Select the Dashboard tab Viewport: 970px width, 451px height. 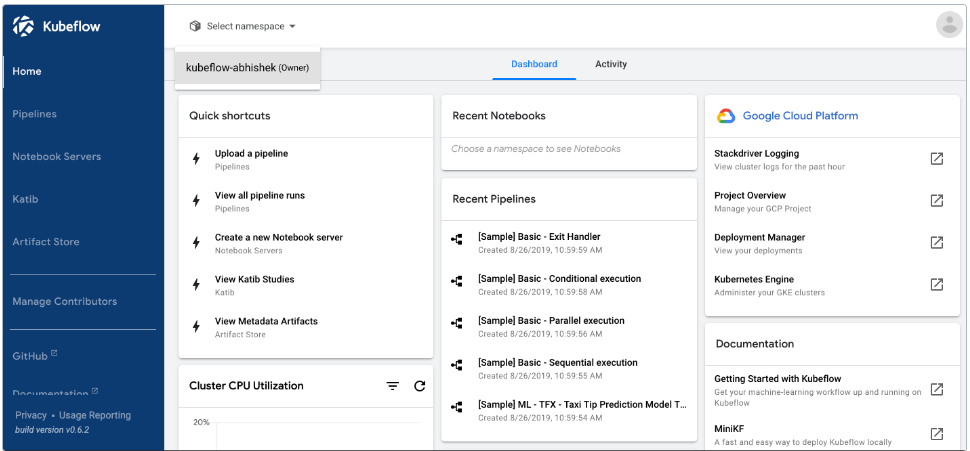534,64
